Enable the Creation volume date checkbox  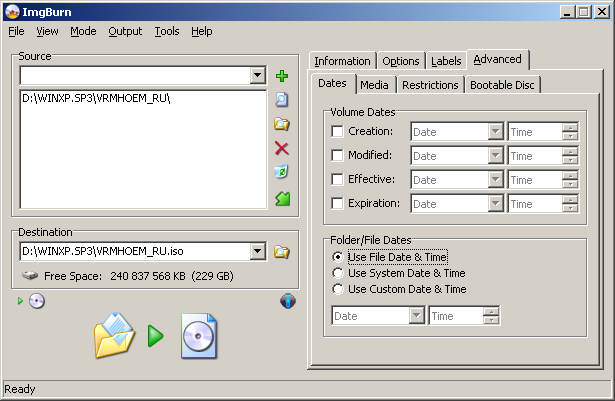coord(337,131)
